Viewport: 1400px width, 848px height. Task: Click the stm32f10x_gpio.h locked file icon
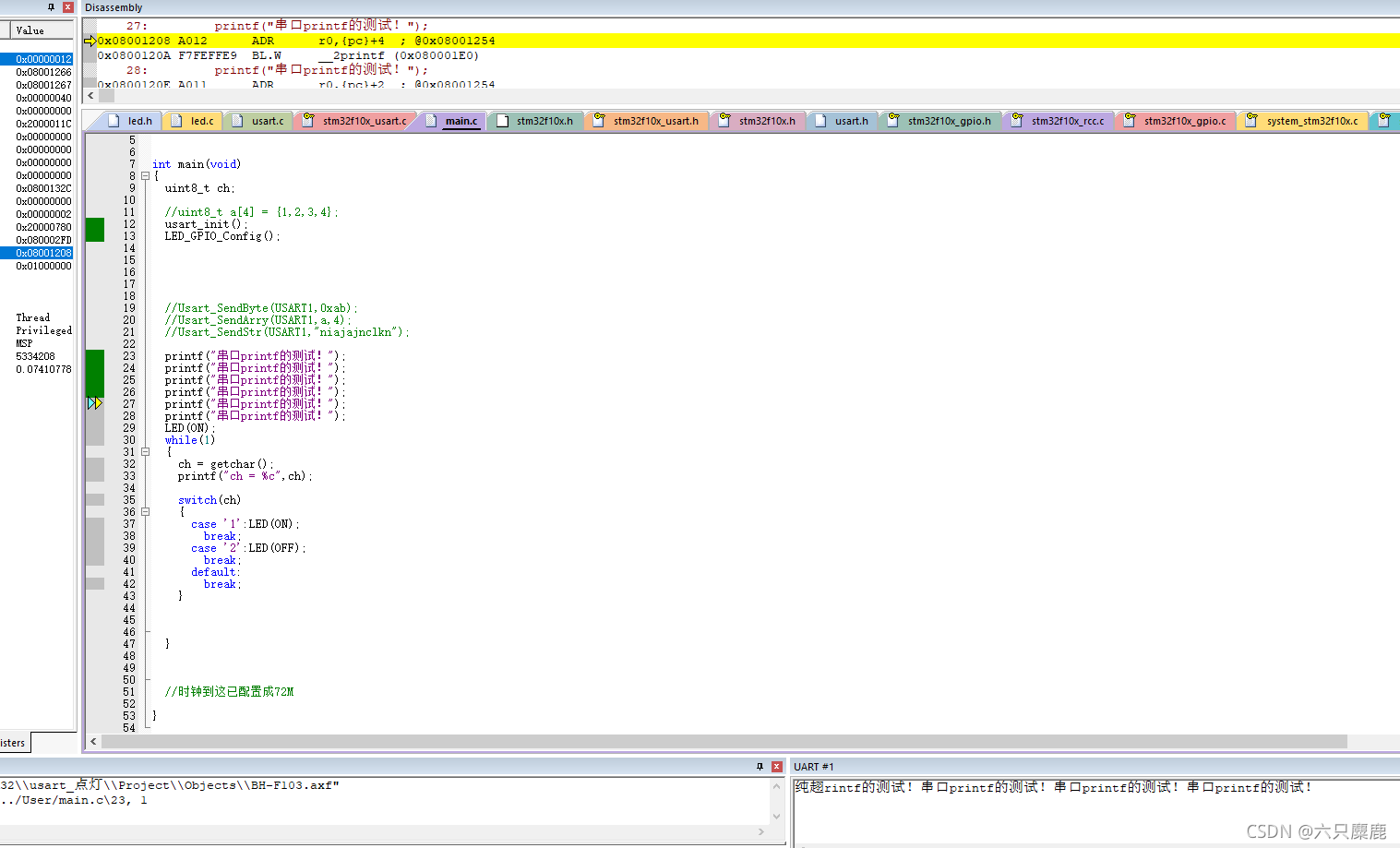(892, 120)
